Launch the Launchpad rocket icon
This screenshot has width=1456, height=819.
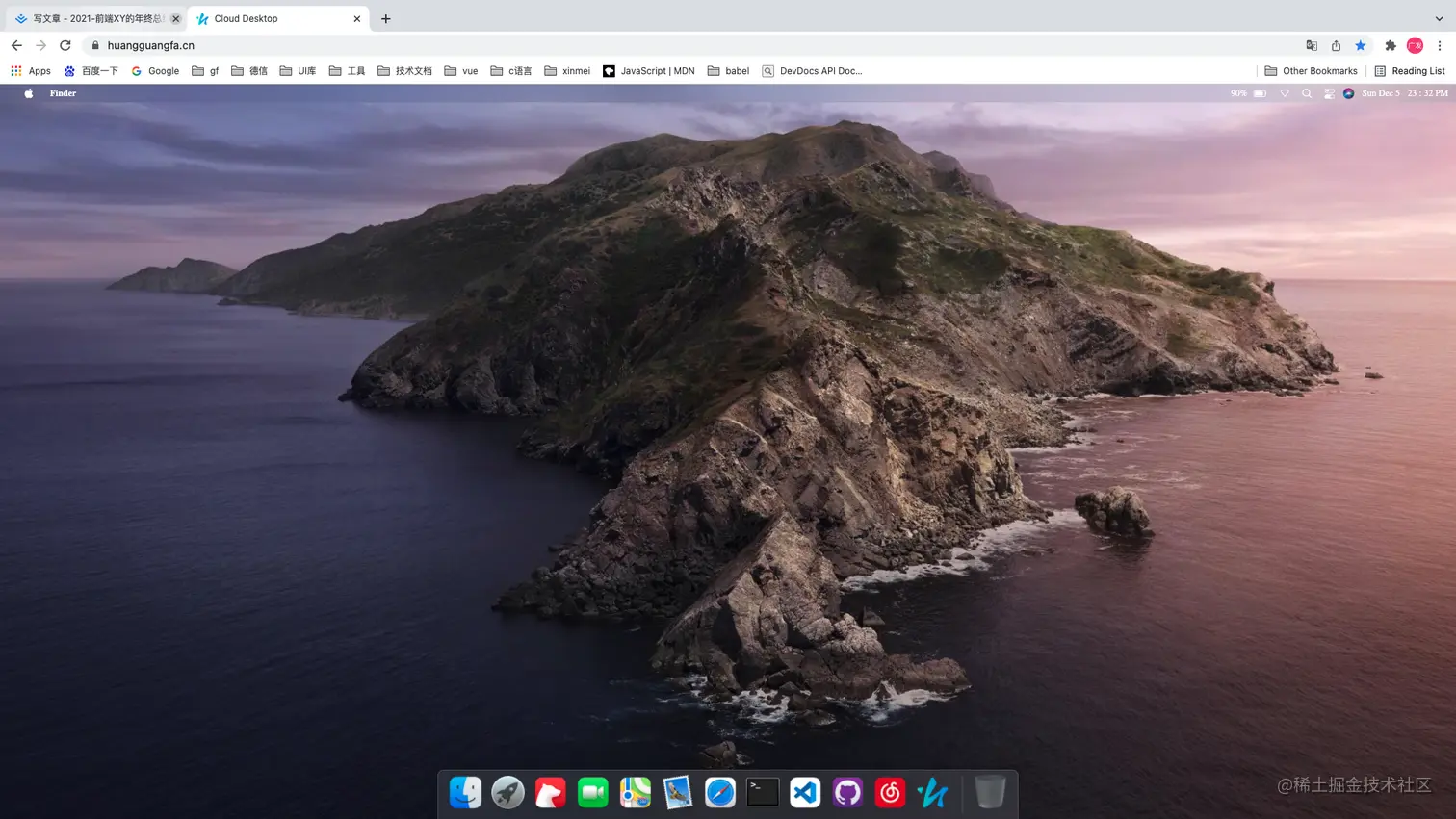point(507,792)
